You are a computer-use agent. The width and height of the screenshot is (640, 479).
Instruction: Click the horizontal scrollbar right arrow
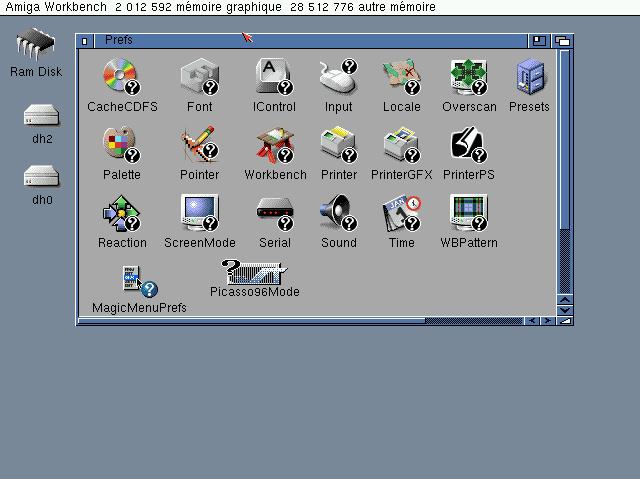pos(548,321)
